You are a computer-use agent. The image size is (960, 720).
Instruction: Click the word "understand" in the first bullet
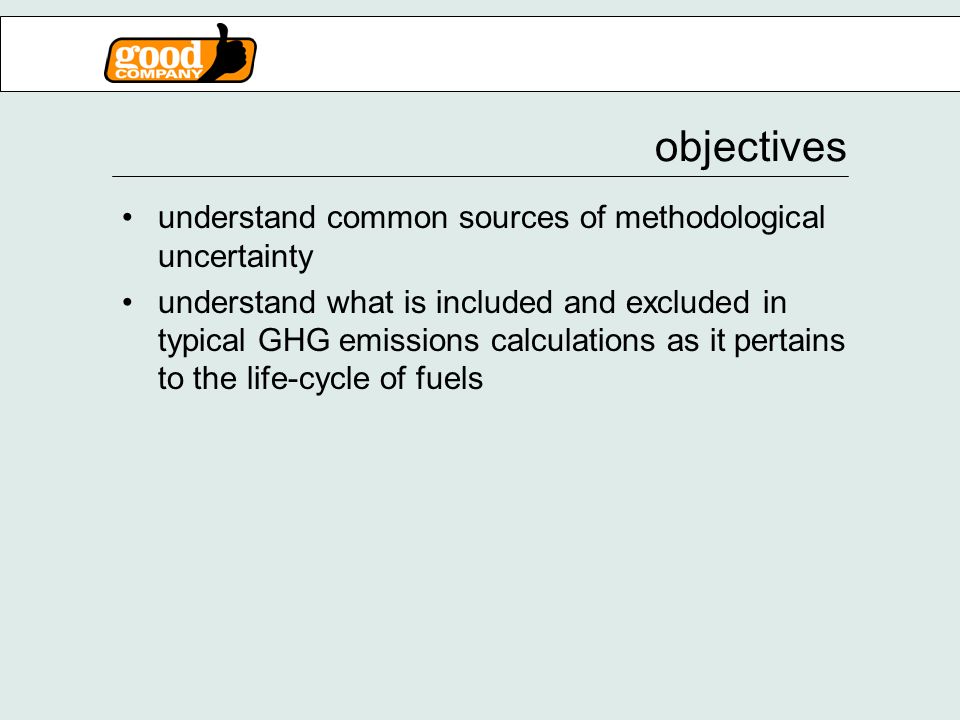(x=237, y=218)
